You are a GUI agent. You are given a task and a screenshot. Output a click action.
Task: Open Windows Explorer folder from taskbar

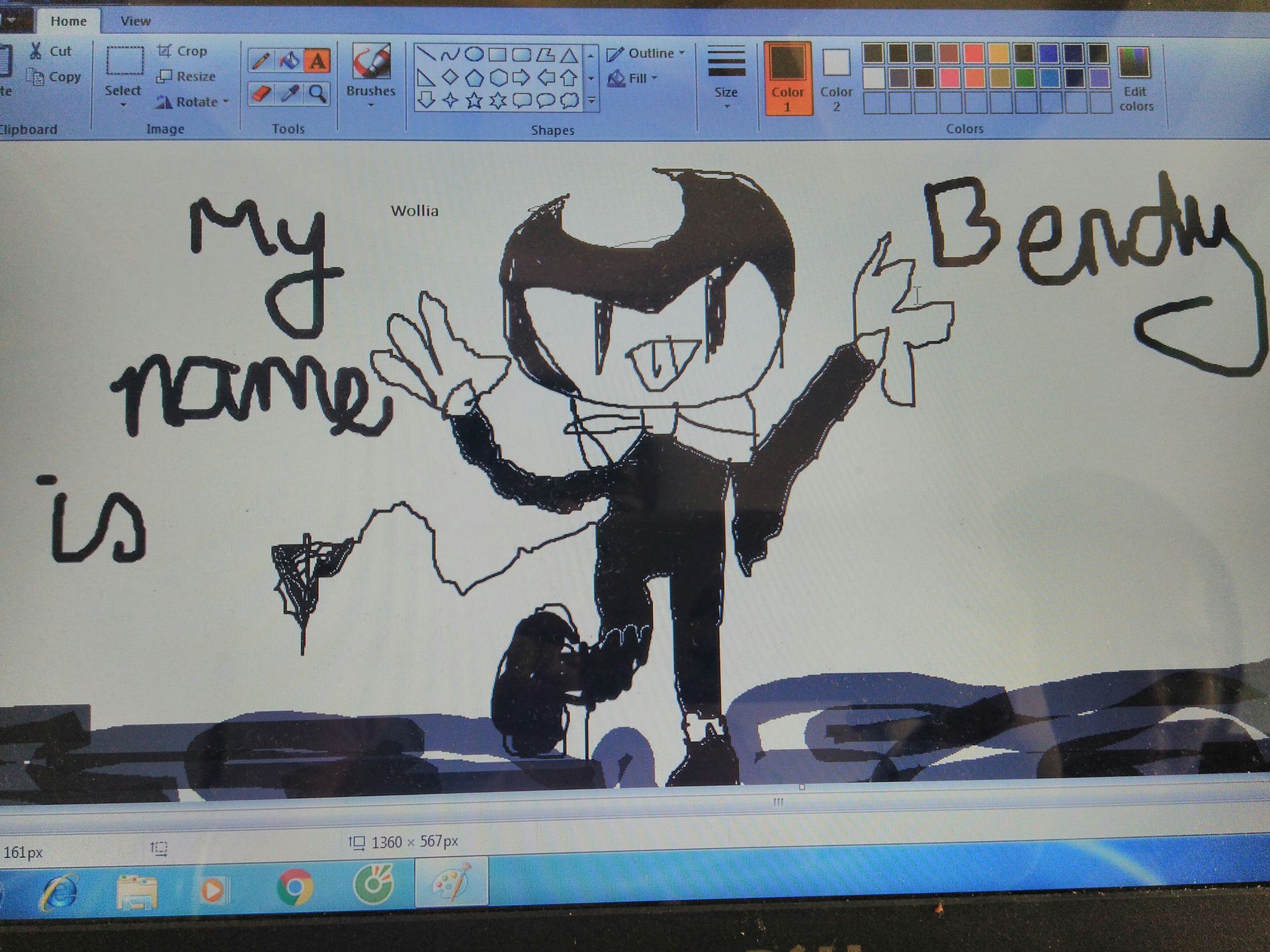(137, 892)
